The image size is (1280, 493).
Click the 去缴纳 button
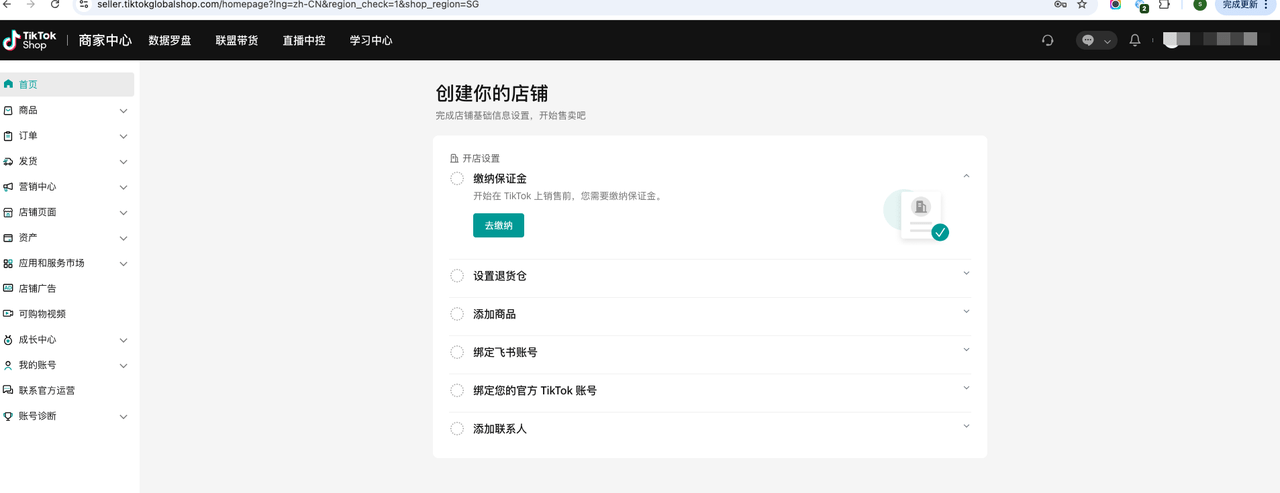[x=498, y=226]
